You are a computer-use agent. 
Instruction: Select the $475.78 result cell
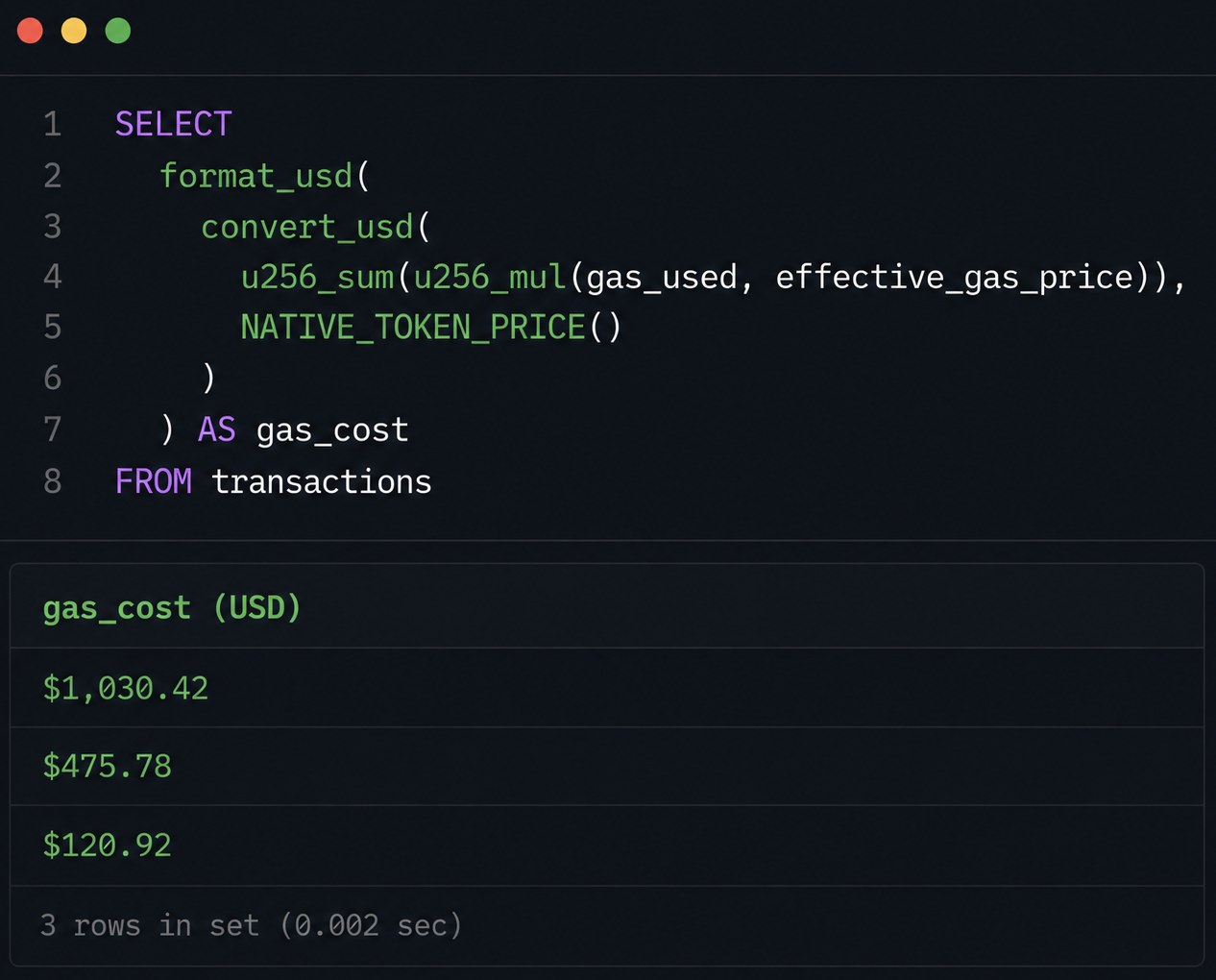607,767
